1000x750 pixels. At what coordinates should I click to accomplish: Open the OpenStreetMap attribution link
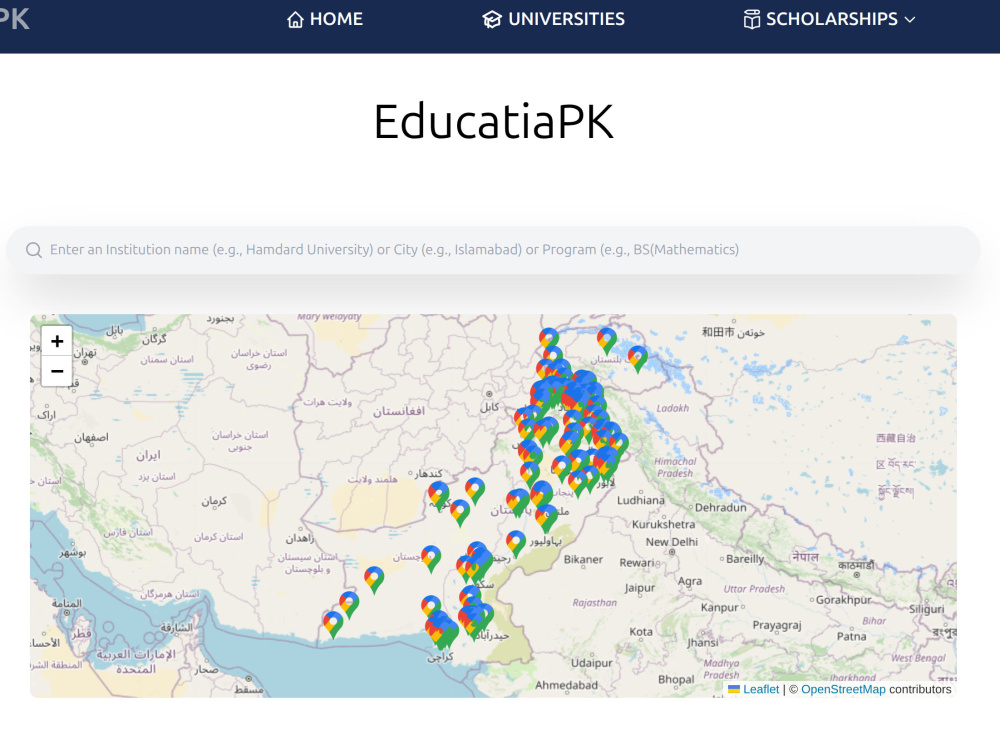[843, 689]
